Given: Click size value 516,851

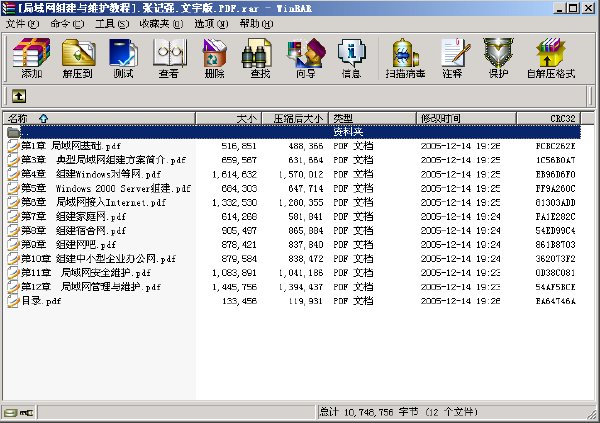Looking at the screenshot, I should pos(239,146).
